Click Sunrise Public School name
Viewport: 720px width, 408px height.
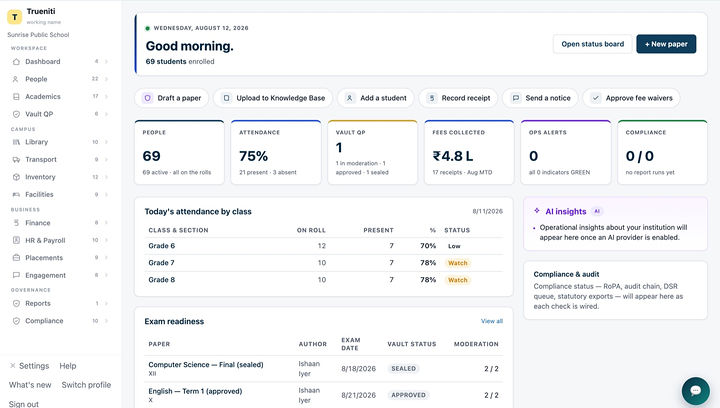coord(38,34)
